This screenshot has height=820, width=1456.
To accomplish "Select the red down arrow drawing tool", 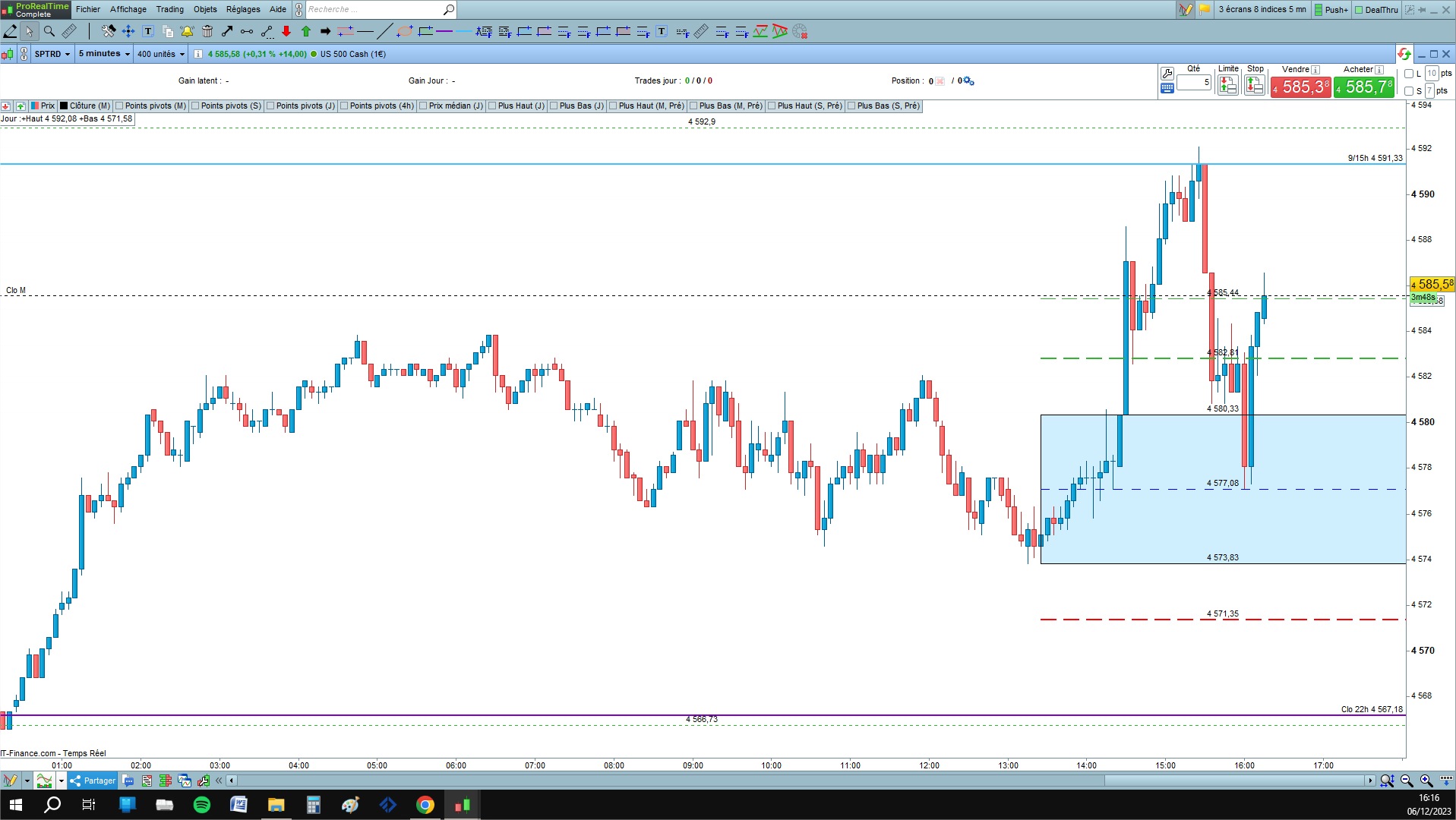I will coord(286,31).
